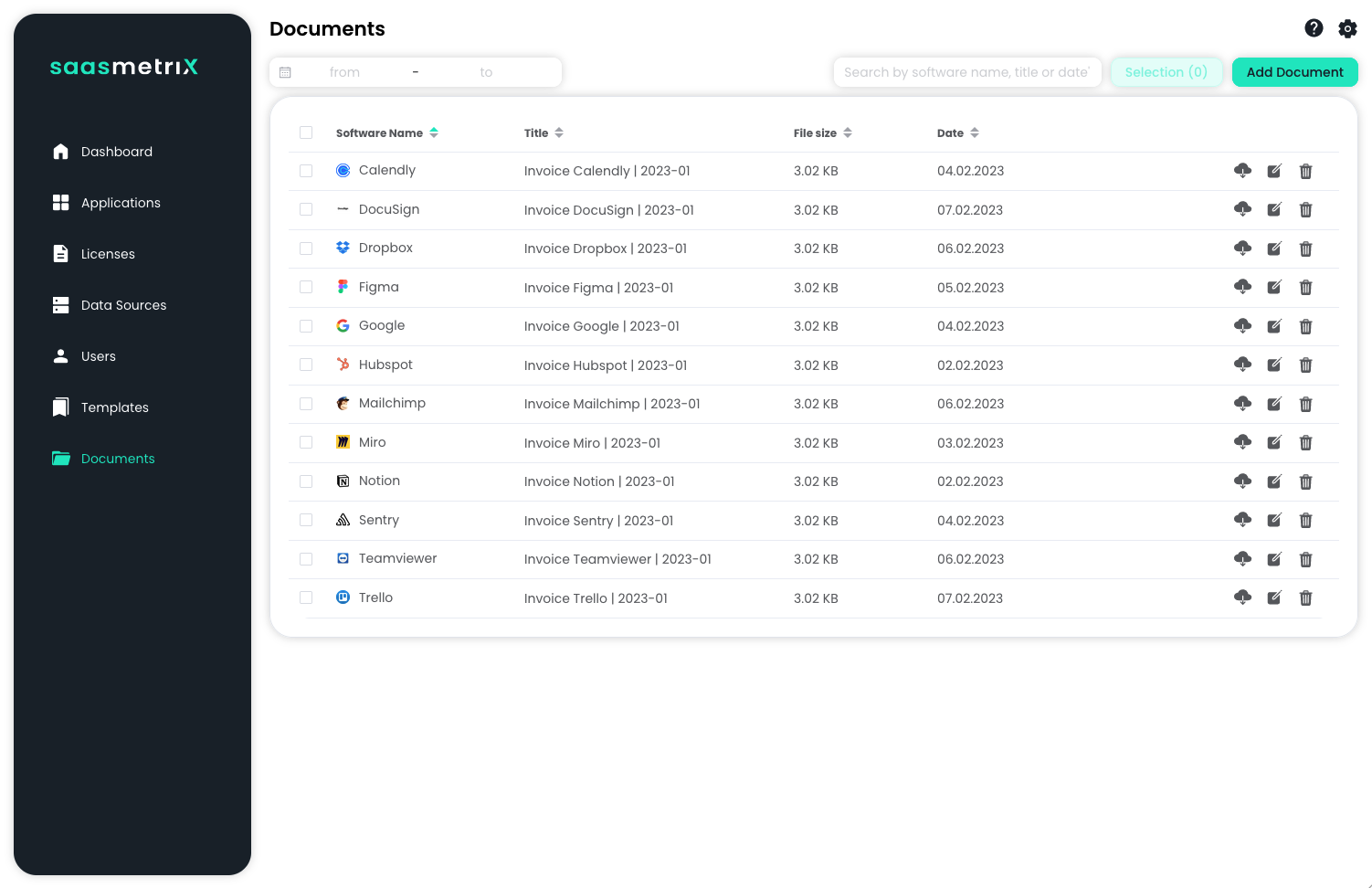The image size is (1372, 888).
Task: Sort the list by File size
Action: [x=848, y=132]
